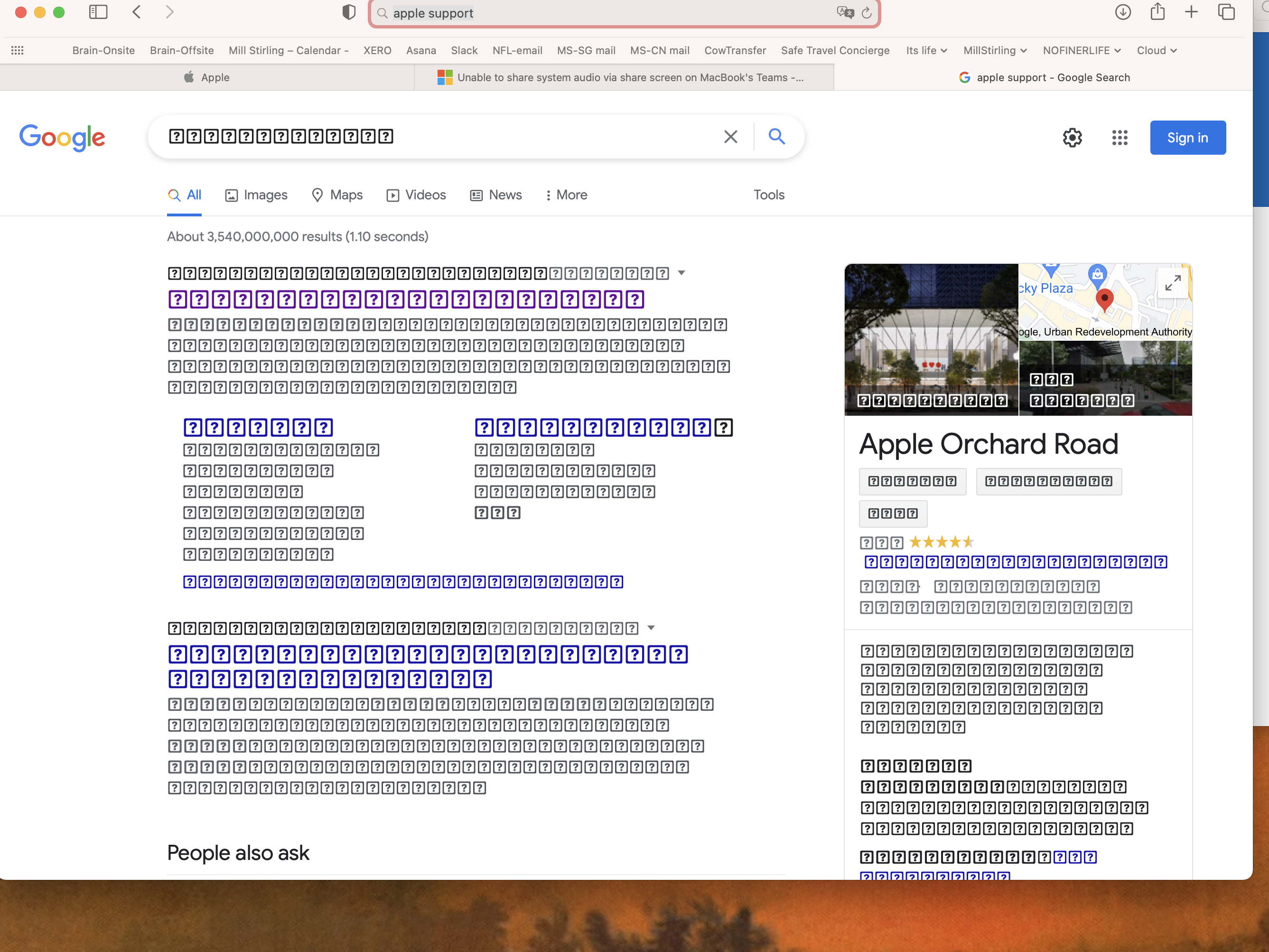Open the privacy shield report icon
The width and height of the screenshot is (1269, 952).
point(349,12)
